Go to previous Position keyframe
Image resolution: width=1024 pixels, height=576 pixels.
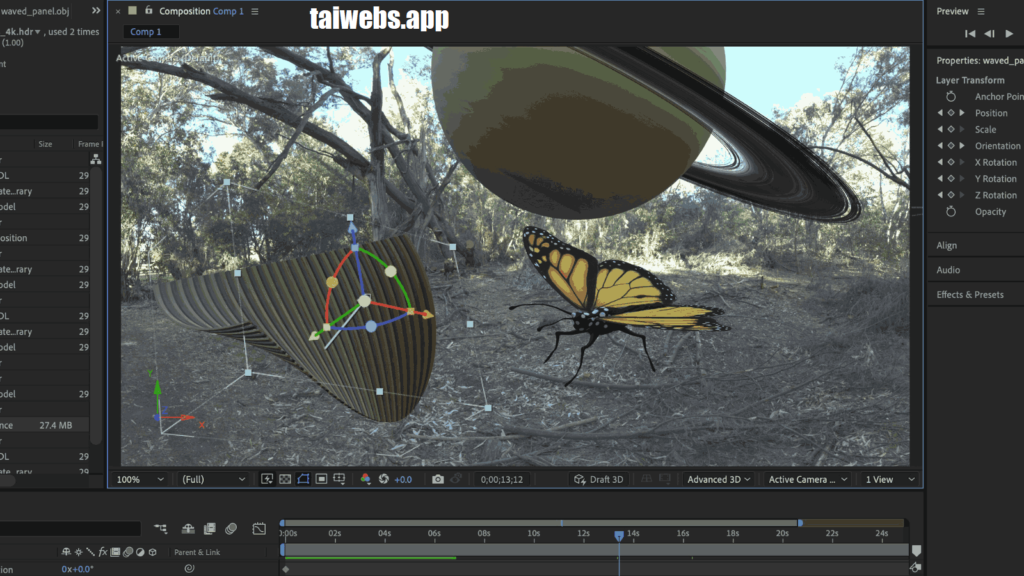[x=940, y=113]
